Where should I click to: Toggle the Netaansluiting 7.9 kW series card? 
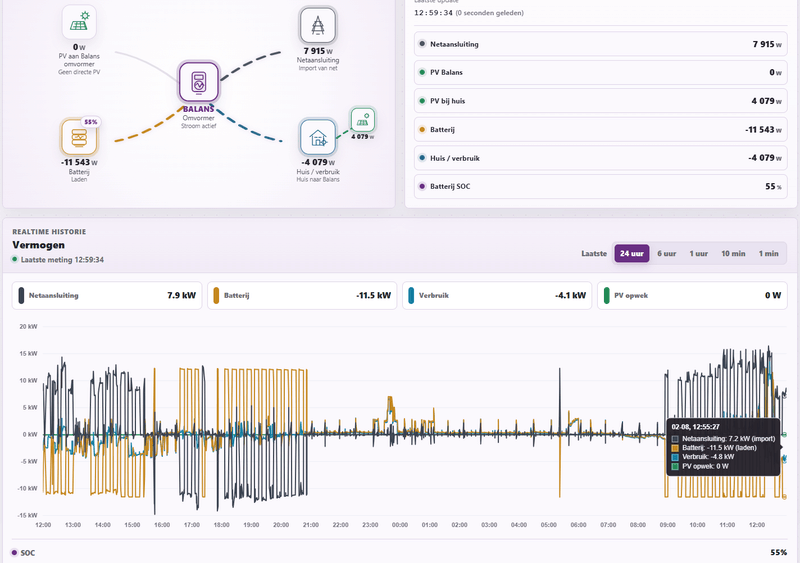107,296
